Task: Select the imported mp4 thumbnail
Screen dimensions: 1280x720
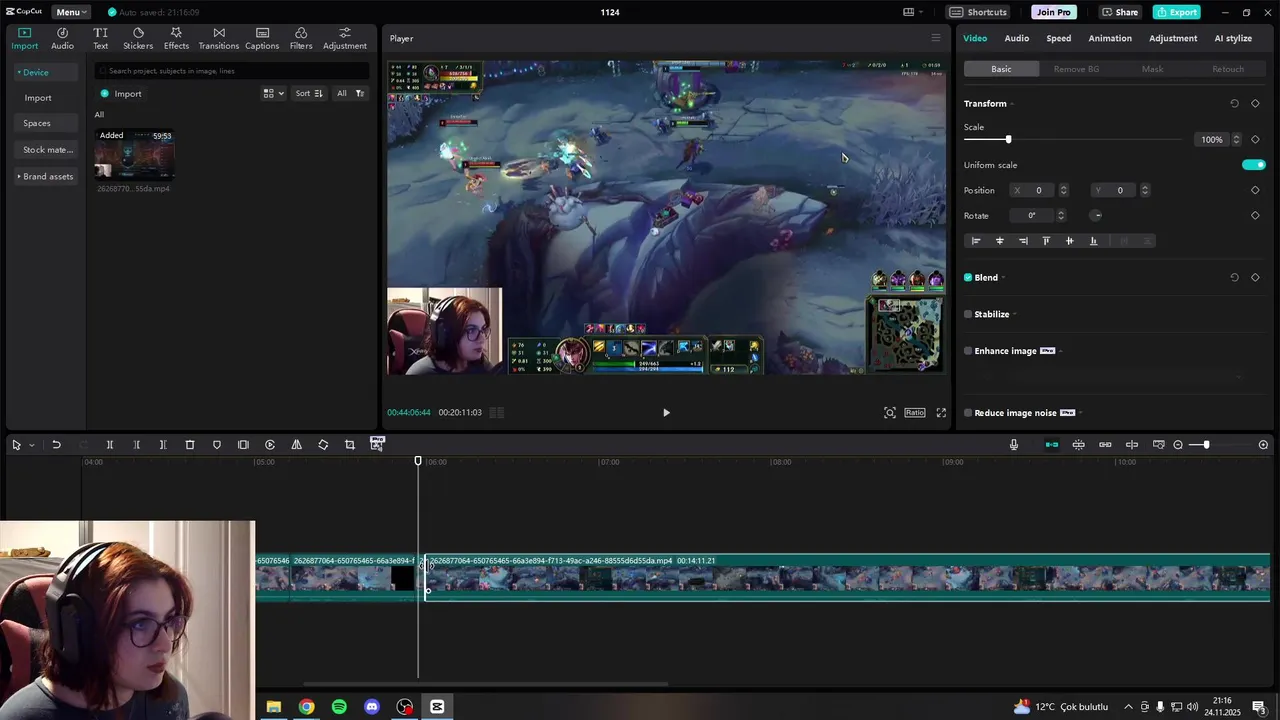Action: [134, 153]
